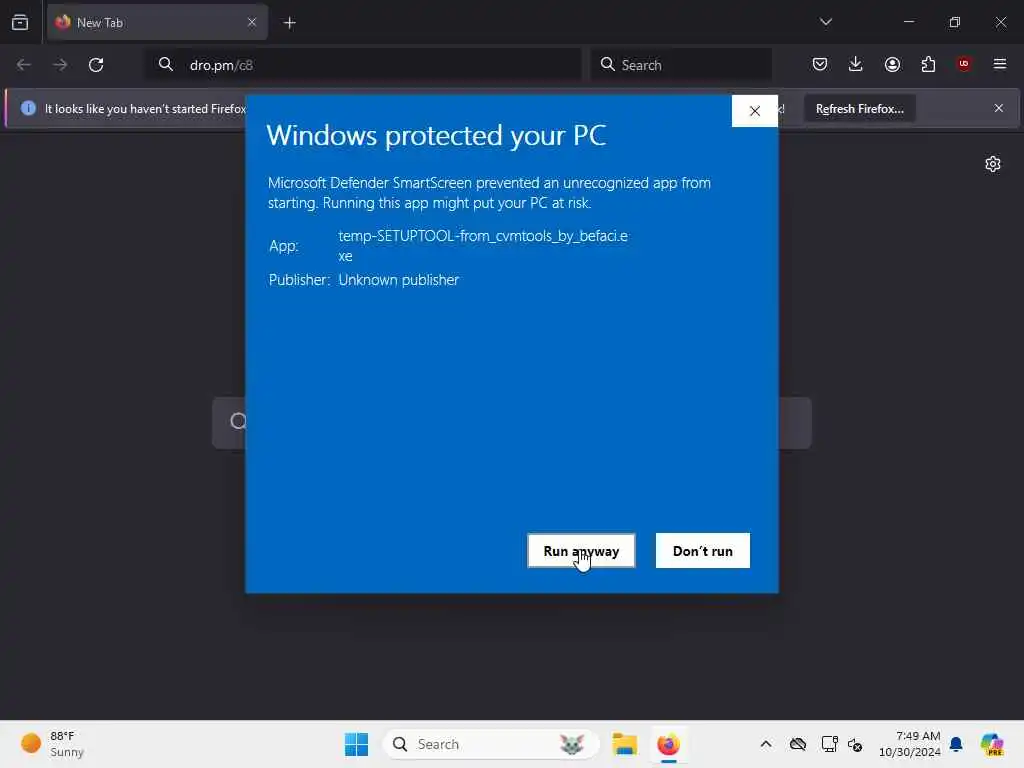Launch Copilot preview from taskbar
This screenshot has width=1024, height=768.
click(992, 744)
